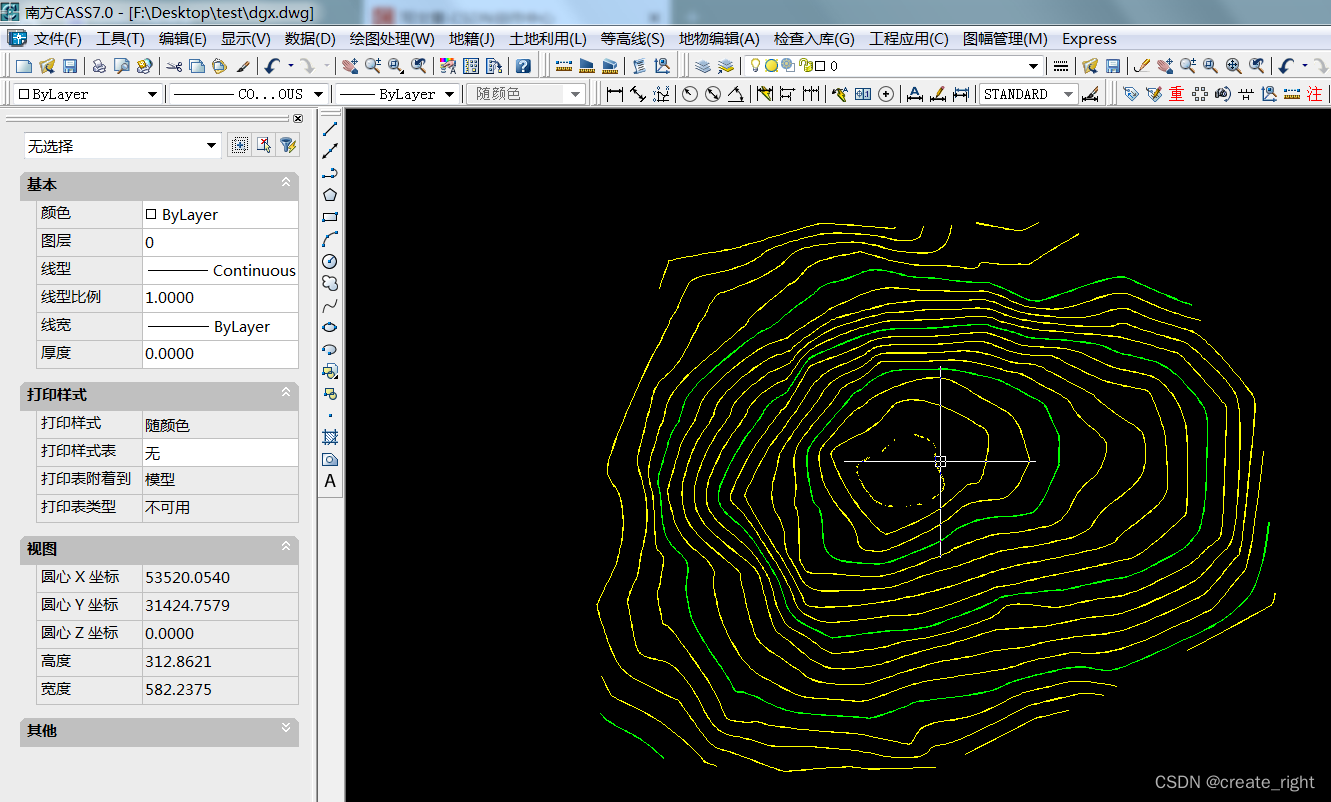
Task: Toggle layer 0 on/off lightbulb
Action: 757,66
